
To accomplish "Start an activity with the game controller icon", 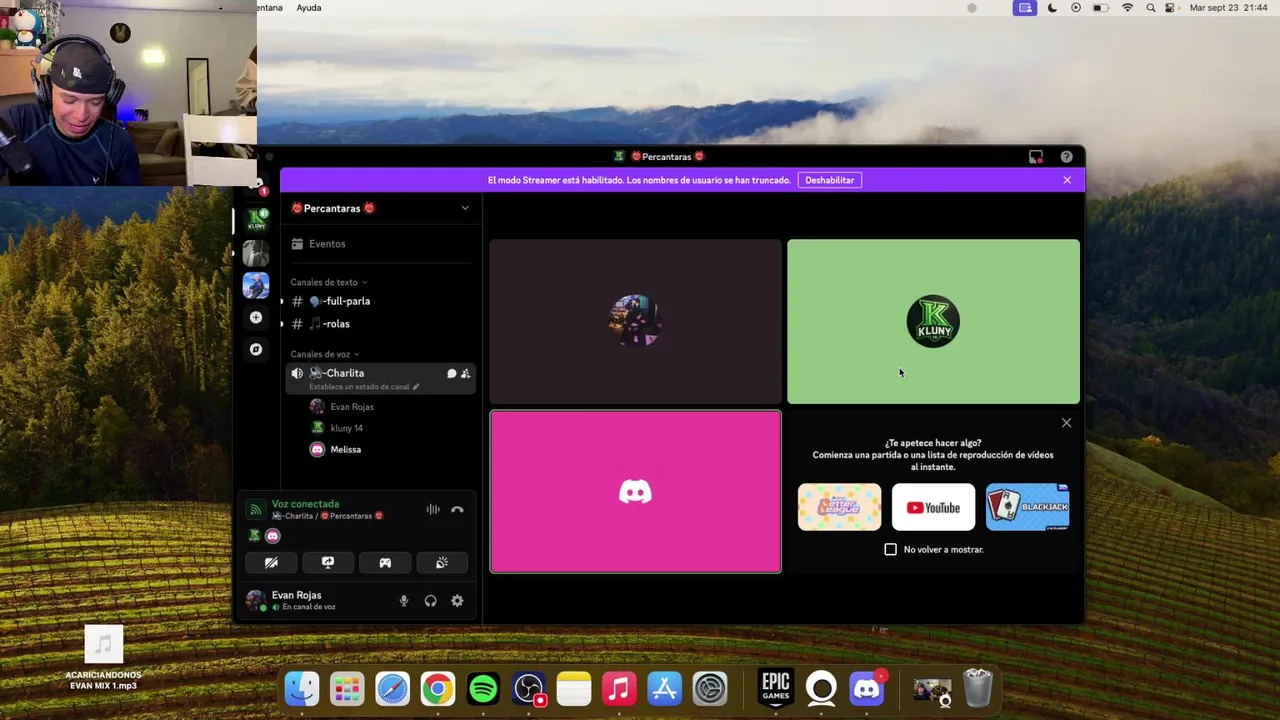I will pyautogui.click(x=385, y=563).
